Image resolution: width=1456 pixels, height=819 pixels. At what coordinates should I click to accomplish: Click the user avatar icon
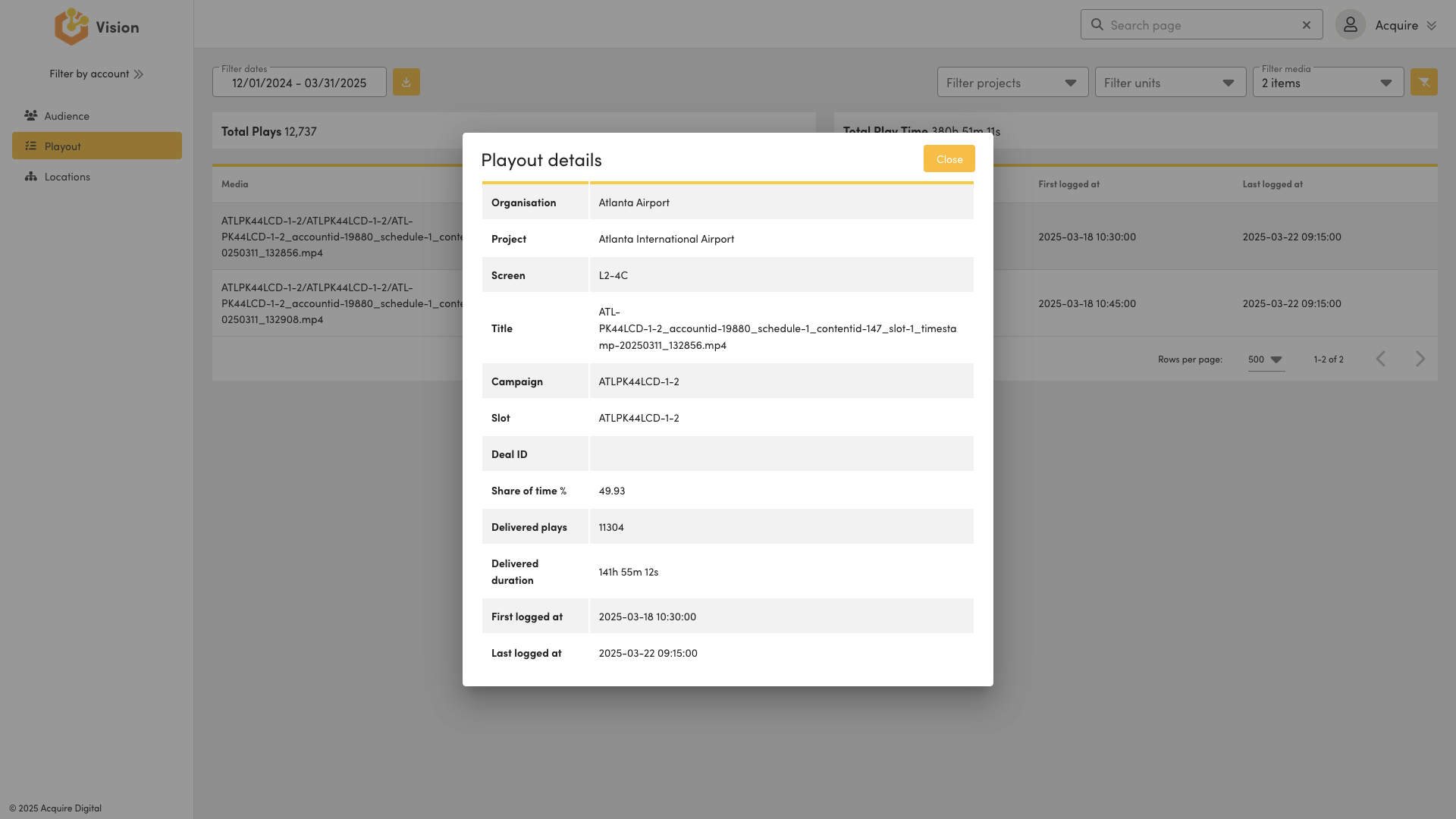(x=1351, y=25)
